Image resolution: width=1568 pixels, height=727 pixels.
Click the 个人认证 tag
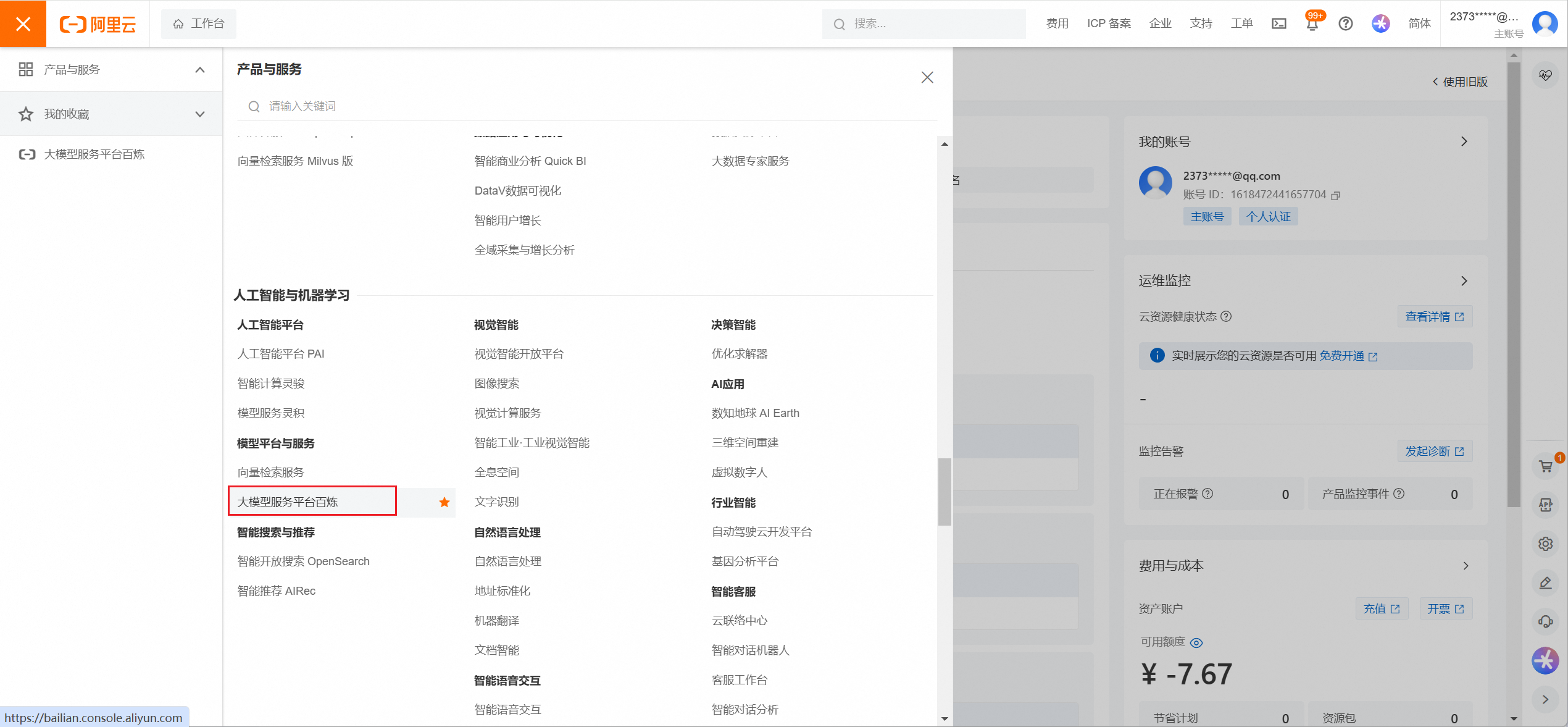click(1268, 217)
